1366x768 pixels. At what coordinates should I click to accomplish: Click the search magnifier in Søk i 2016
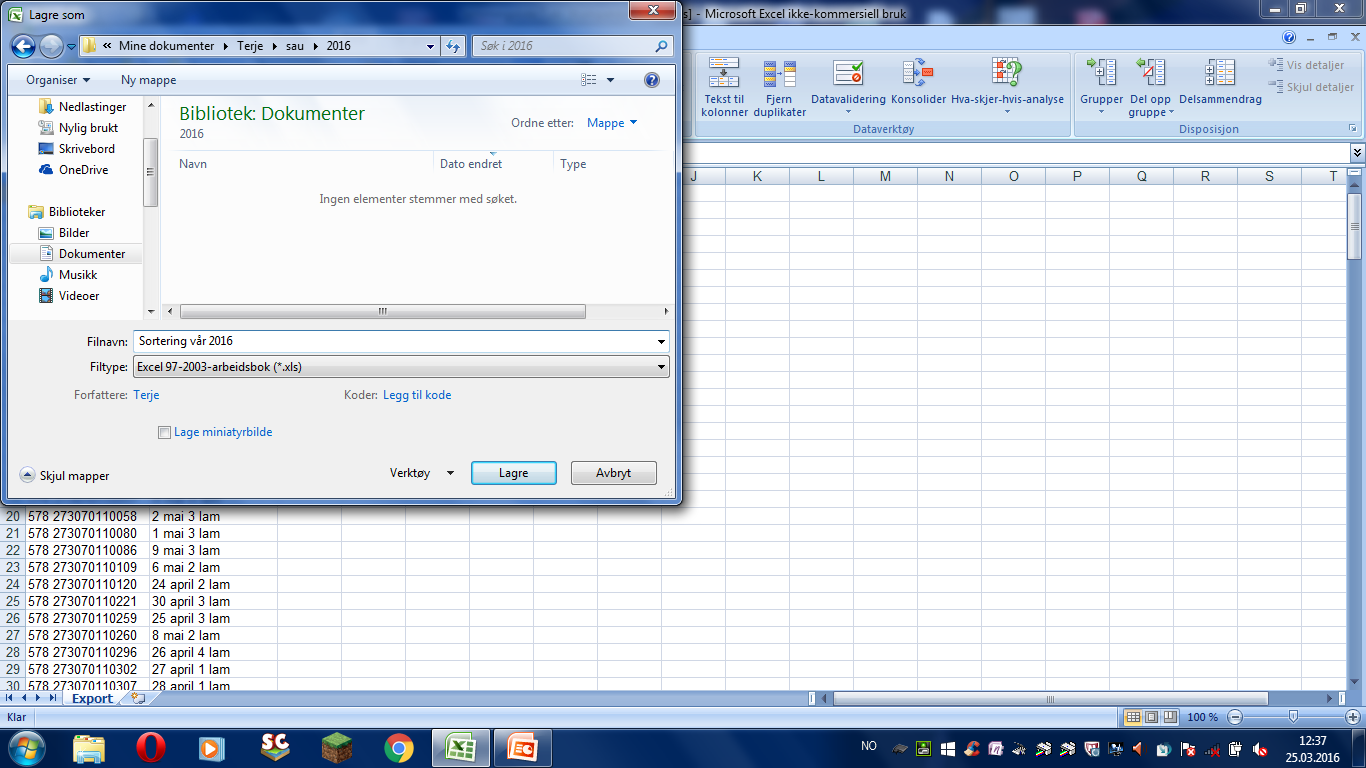(x=661, y=46)
